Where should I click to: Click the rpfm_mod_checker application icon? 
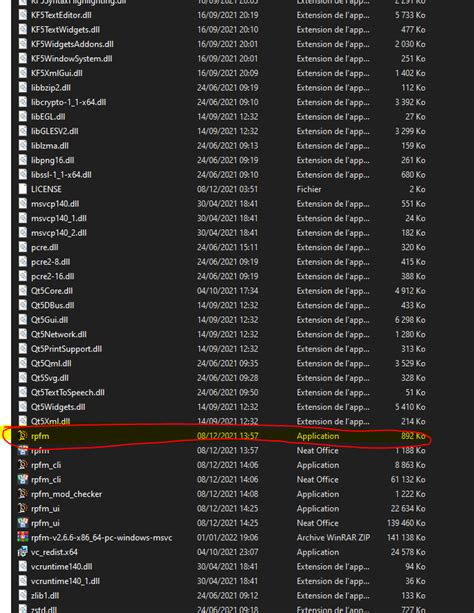(x=23, y=494)
